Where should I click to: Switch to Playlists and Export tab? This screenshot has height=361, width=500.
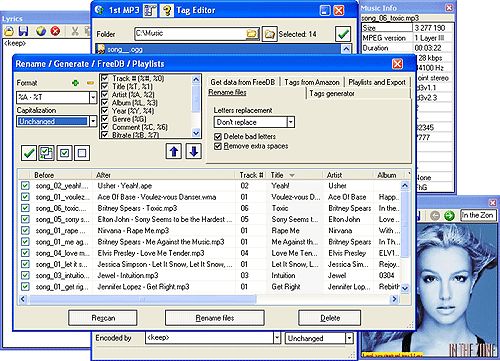(377, 82)
